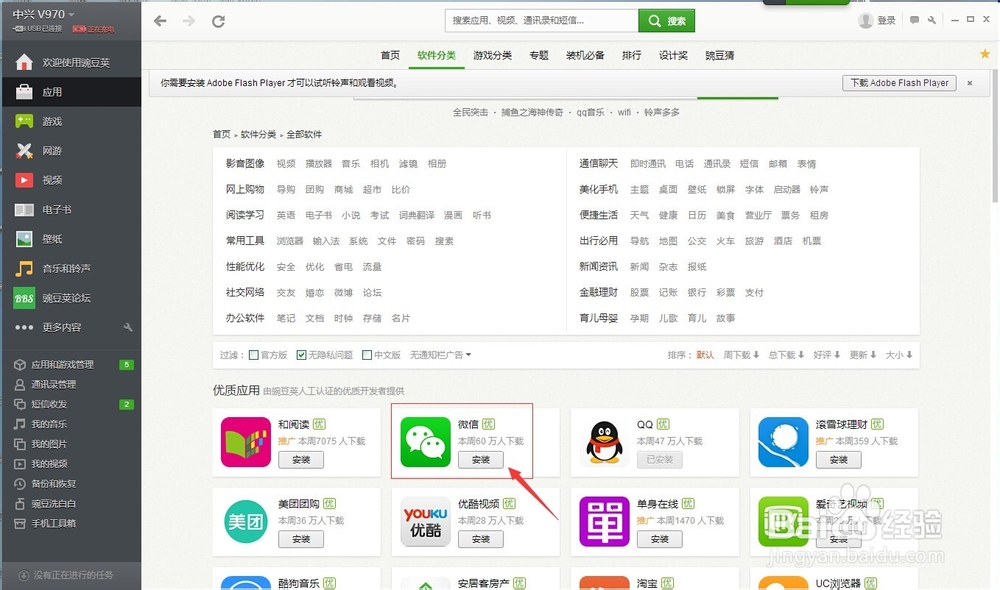Dismiss the Flash Player notice bar
This screenshot has height=590, width=1000.
pyautogui.click(x=970, y=83)
